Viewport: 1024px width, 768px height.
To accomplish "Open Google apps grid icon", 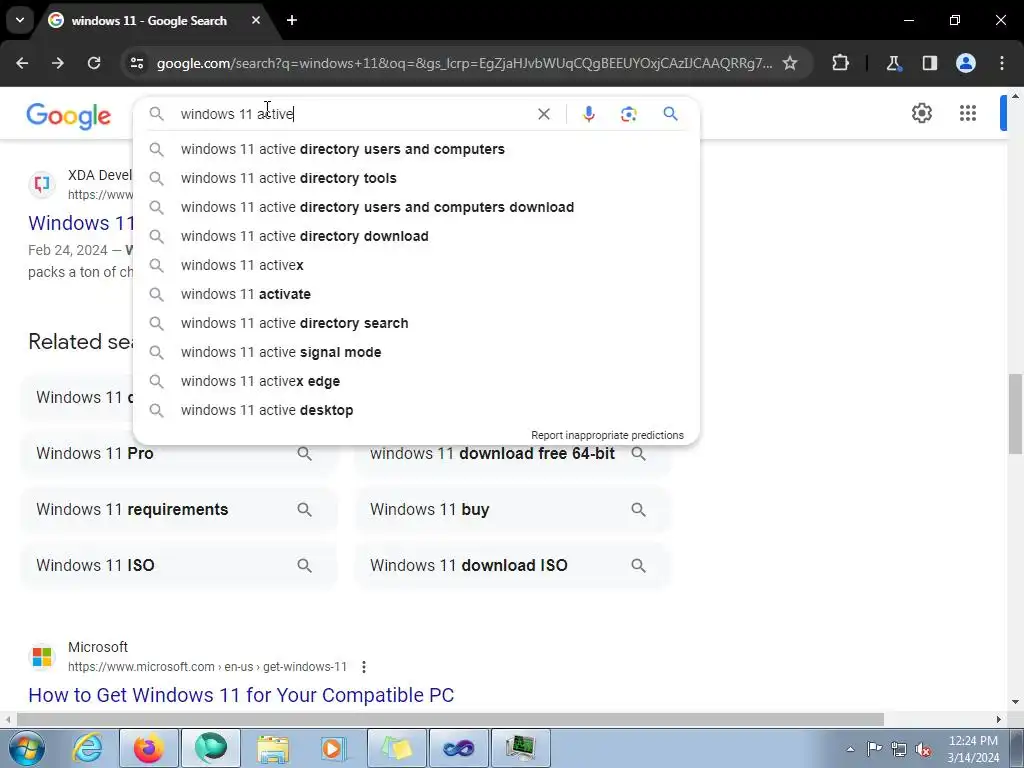I will click(x=968, y=113).
